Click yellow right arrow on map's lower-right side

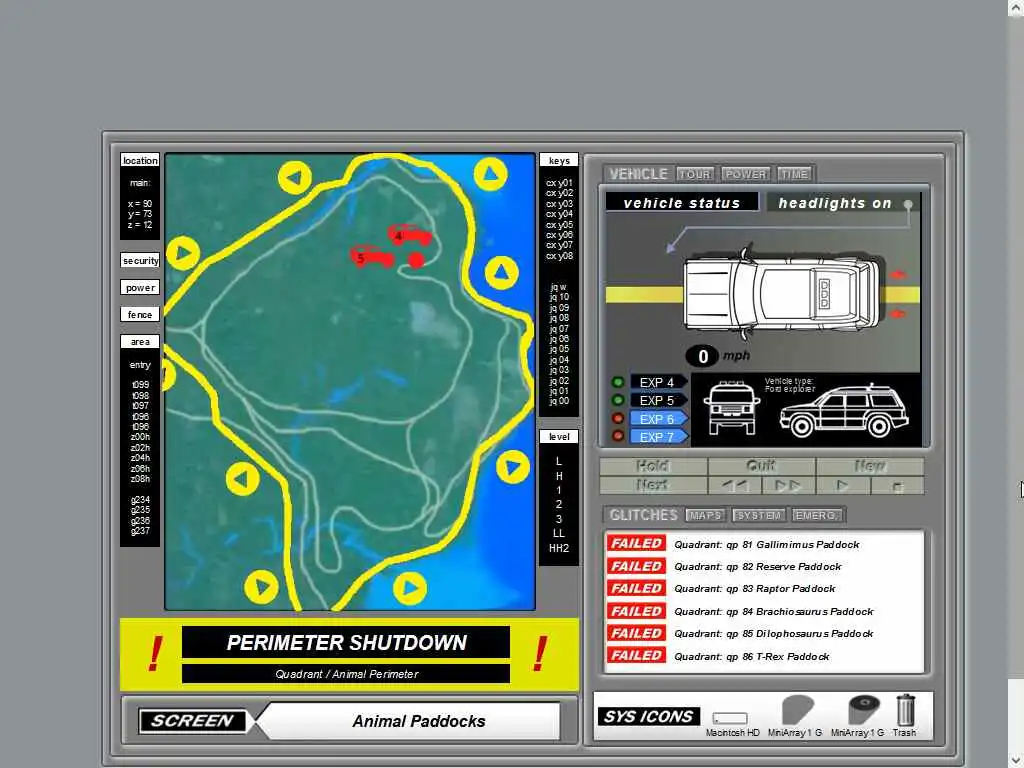point(513,466)
